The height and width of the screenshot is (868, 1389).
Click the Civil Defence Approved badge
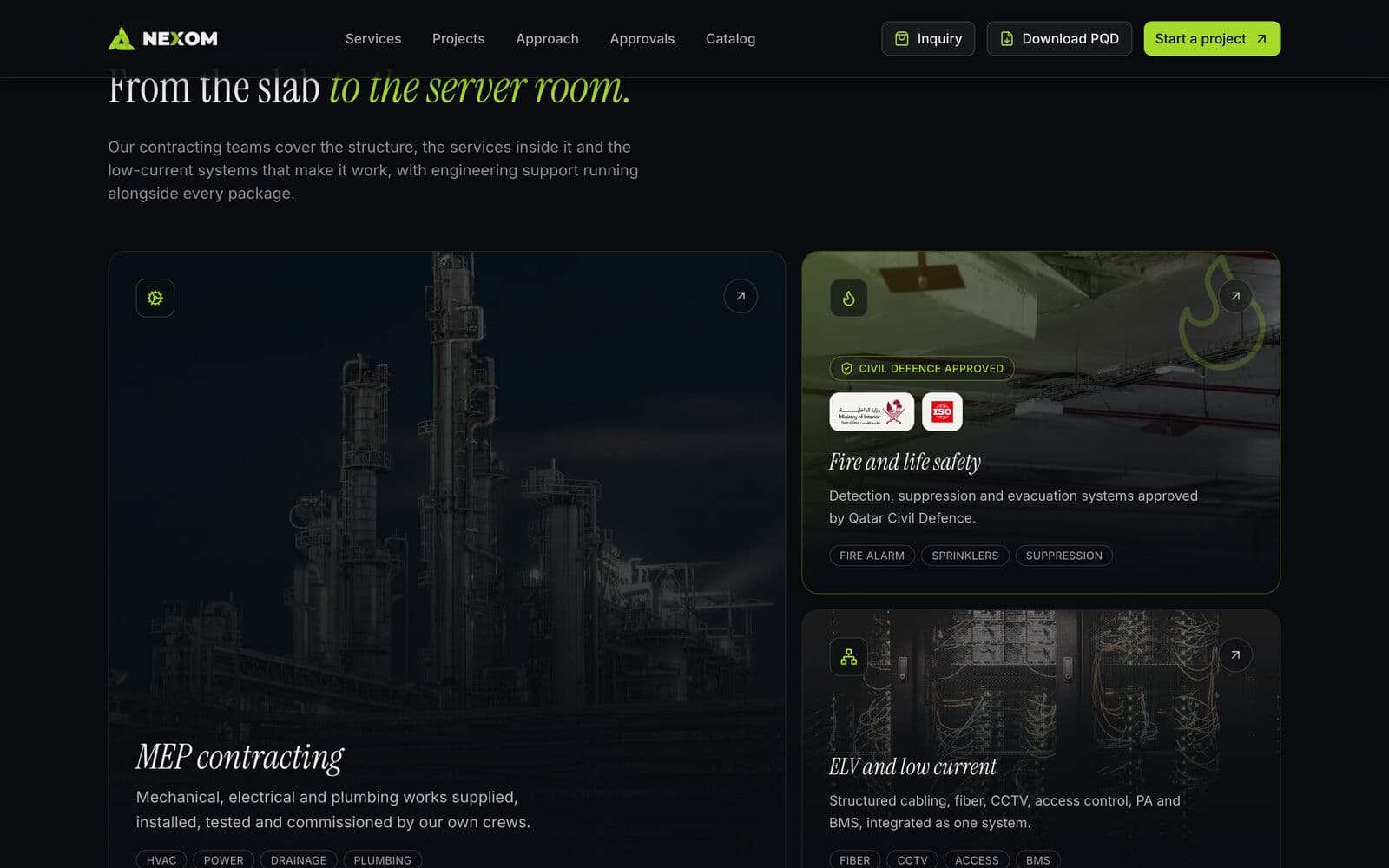tap(922, 368)
